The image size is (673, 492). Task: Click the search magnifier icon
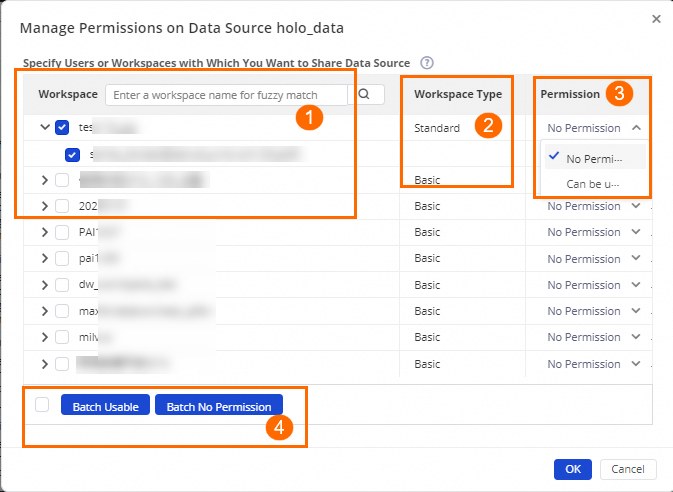click(x=365, y=94)
